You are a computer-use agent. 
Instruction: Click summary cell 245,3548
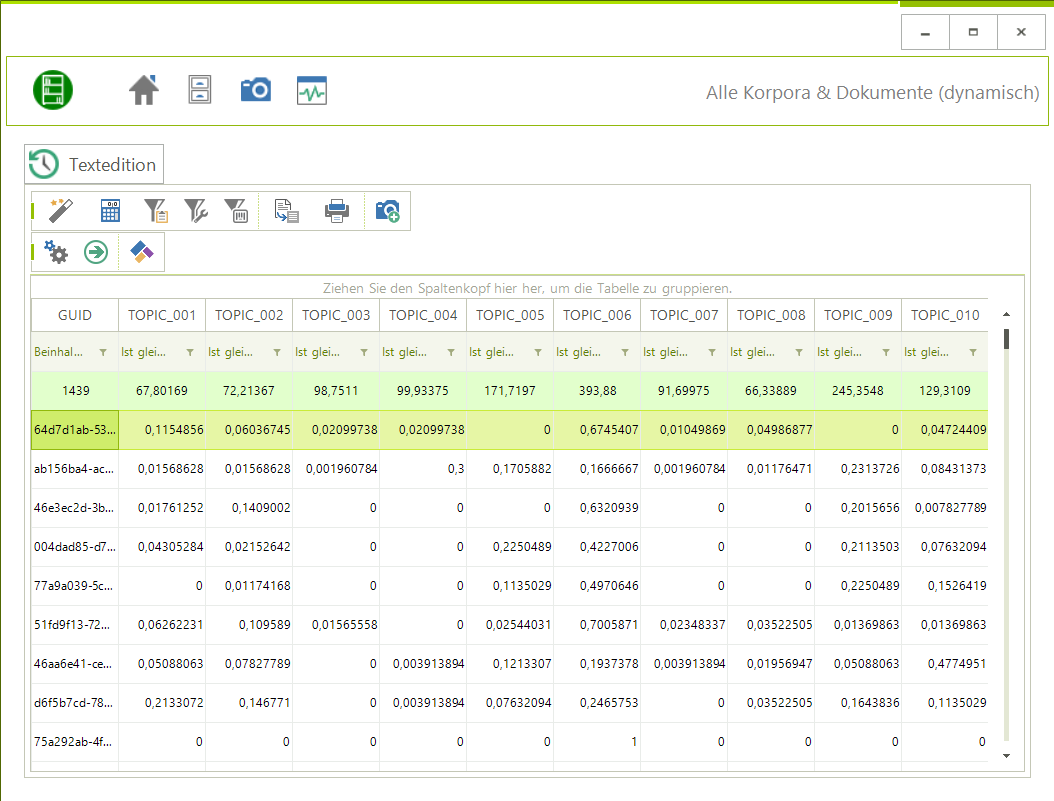pyautogui.click(x=858, y=390)
